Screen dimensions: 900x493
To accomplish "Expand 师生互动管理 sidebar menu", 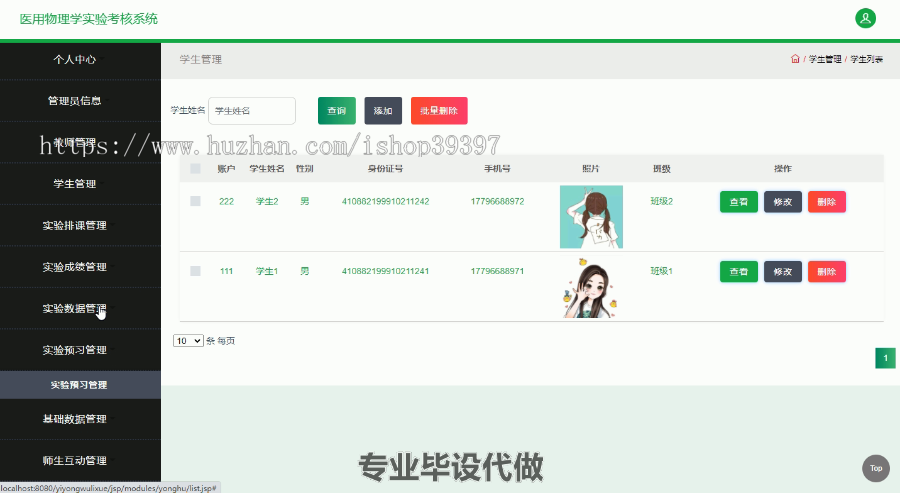I will pyautogui.click(x=75, y=460).
